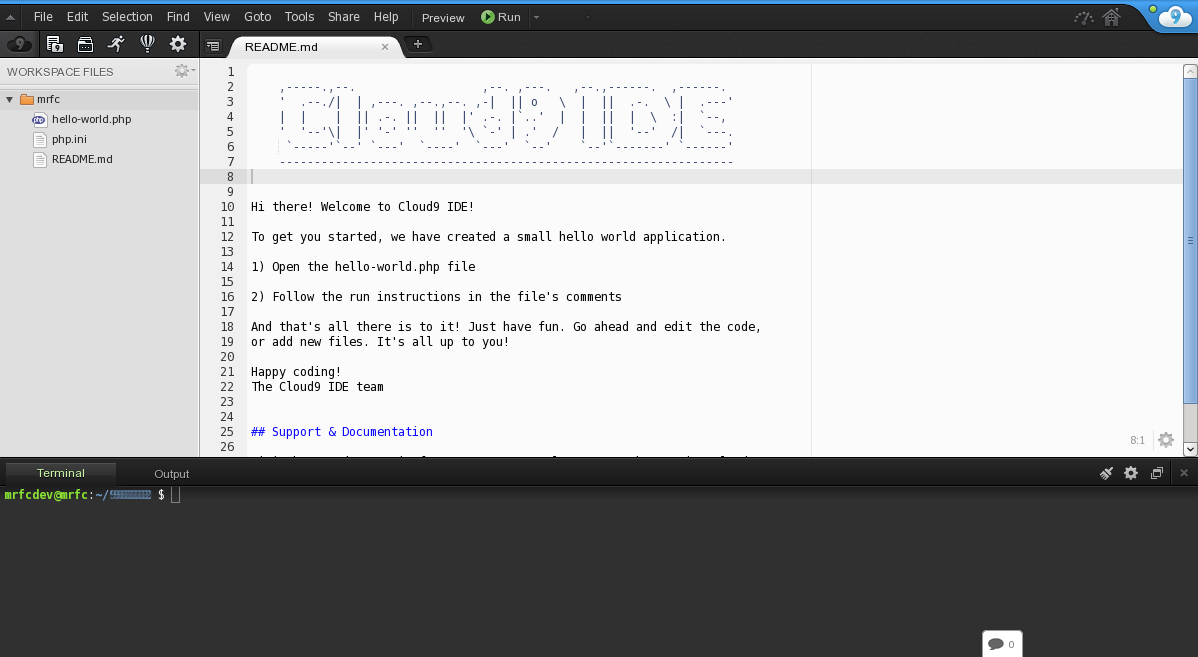Click the editor scrollbar down arrow
The height and width of the screenshot is (657, 1198).
click(x=1190, y=449)
